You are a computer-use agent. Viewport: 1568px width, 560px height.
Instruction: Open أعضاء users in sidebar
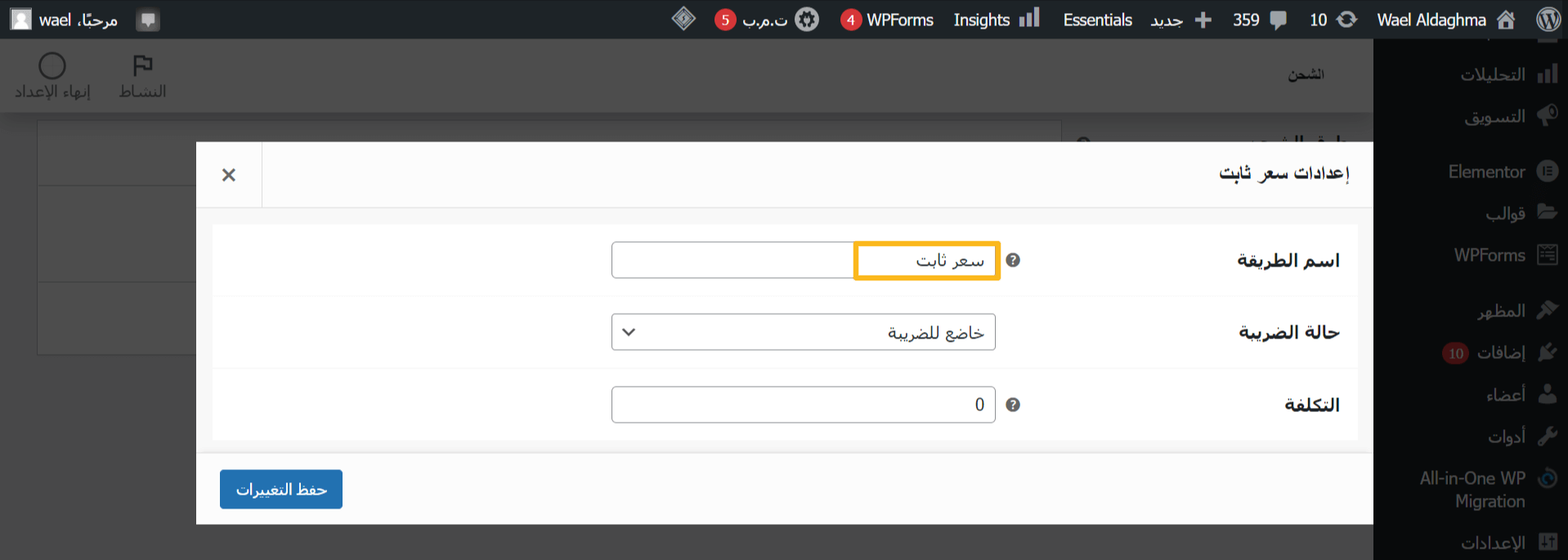(1505, 395)
